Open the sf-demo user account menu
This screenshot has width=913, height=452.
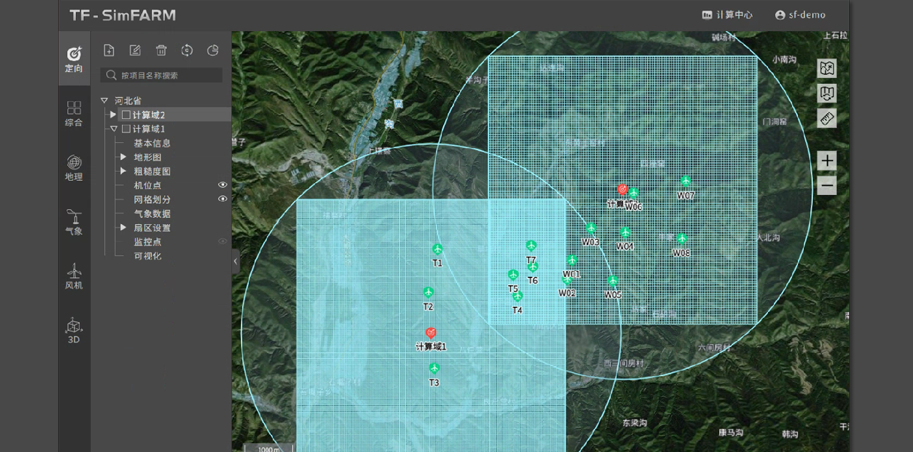point(800,15)
